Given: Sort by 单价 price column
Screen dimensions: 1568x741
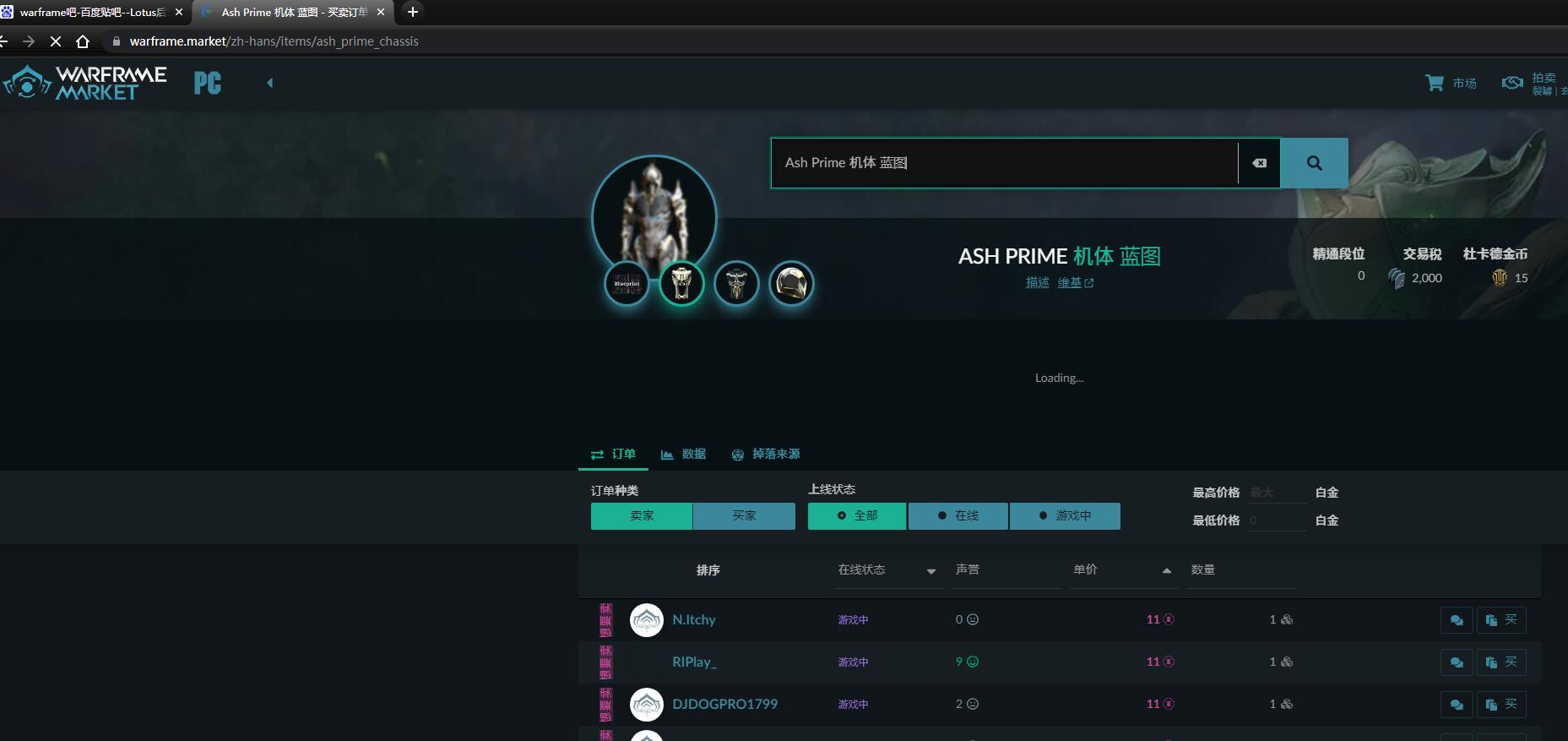Looking at the screenshot, I should 1122,570.
